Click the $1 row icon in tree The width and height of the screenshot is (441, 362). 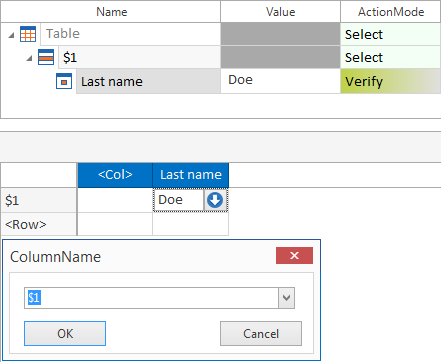[46, 57]
